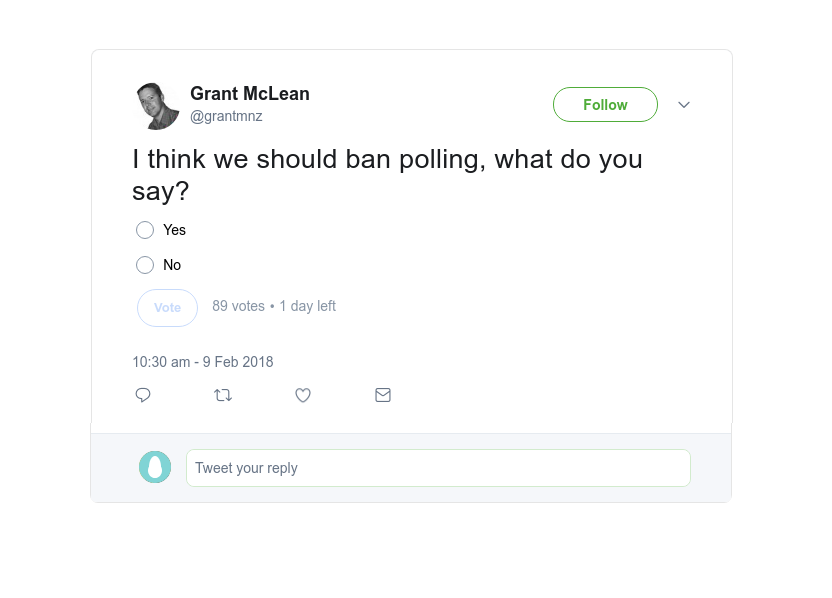
Task: Select the No radio button circle
Action: [x=145, y=265]
